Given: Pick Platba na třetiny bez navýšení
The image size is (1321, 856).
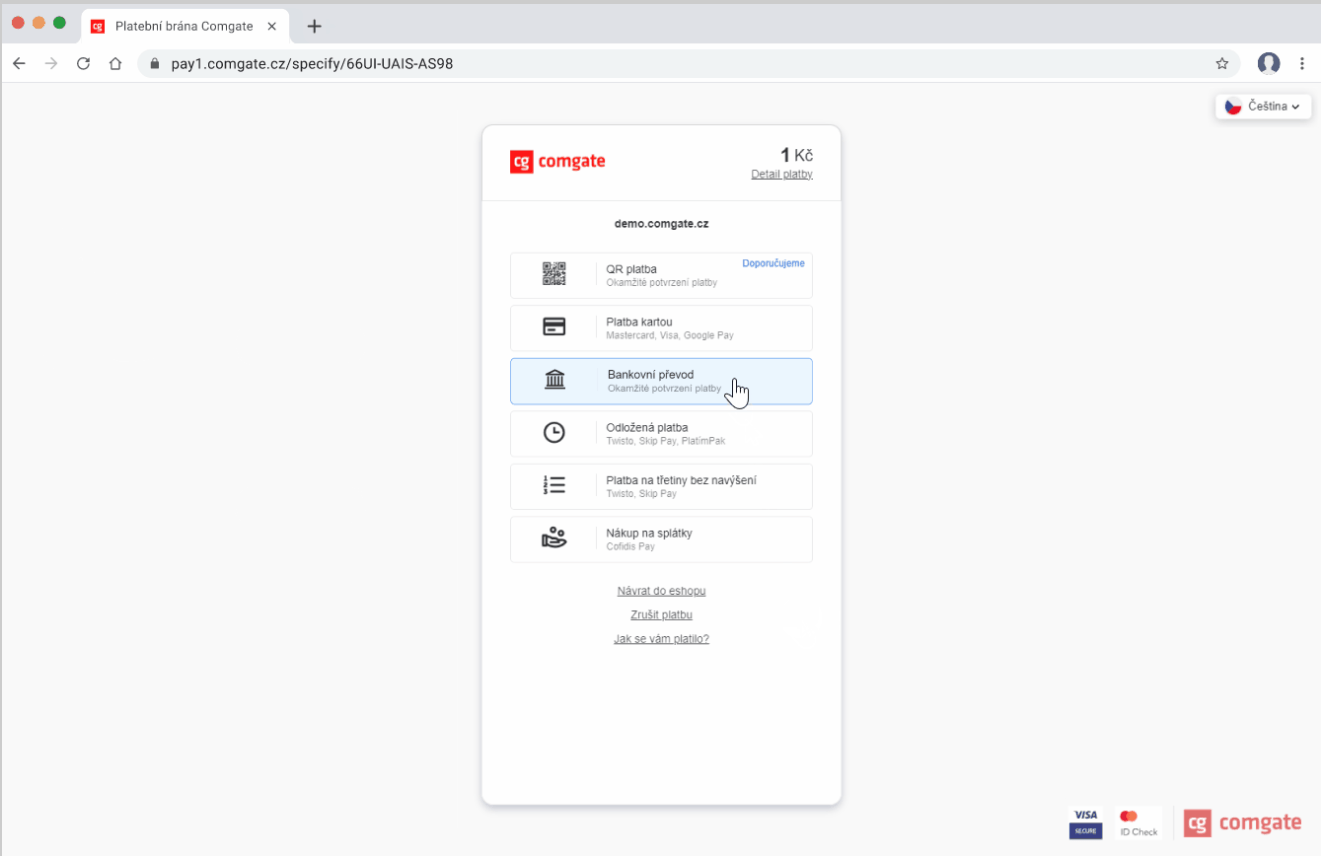Looking at the screenshot, I should coord(661,487).
